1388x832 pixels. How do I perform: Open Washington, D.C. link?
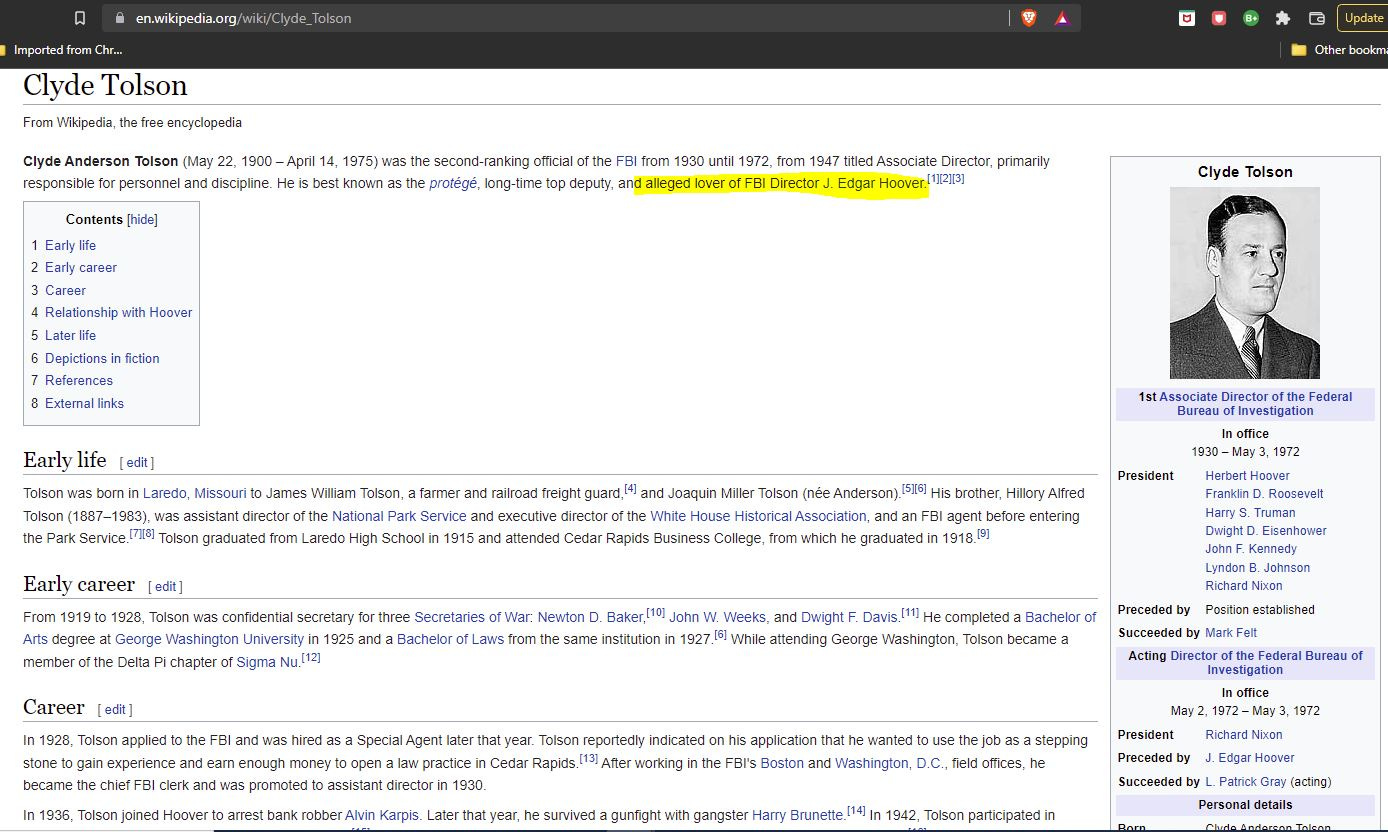point(890,763)
